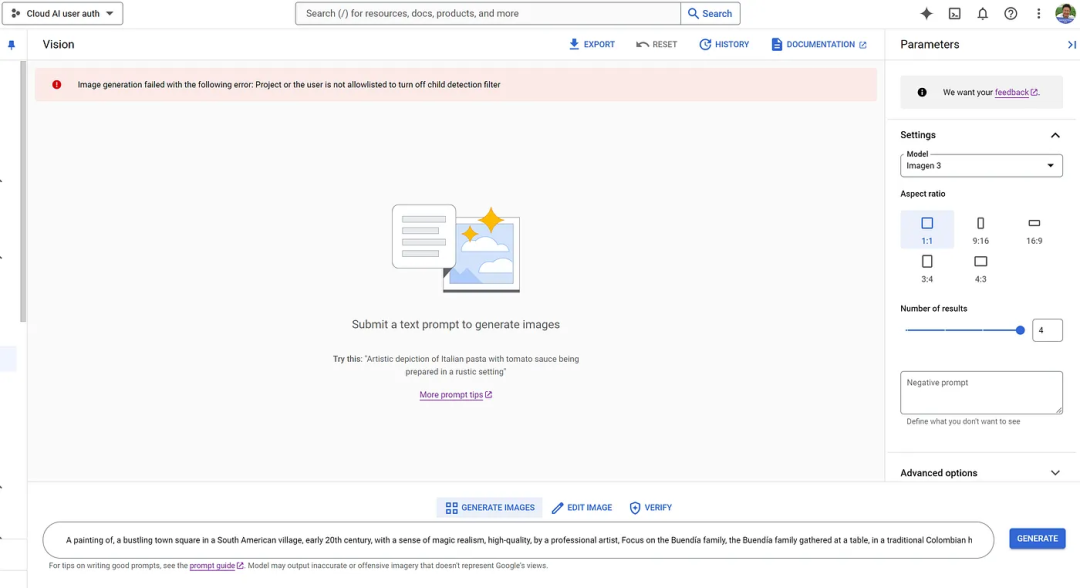The image size is (1080, 588).
Task: Open the feedback link
Action: point(1016,92)
